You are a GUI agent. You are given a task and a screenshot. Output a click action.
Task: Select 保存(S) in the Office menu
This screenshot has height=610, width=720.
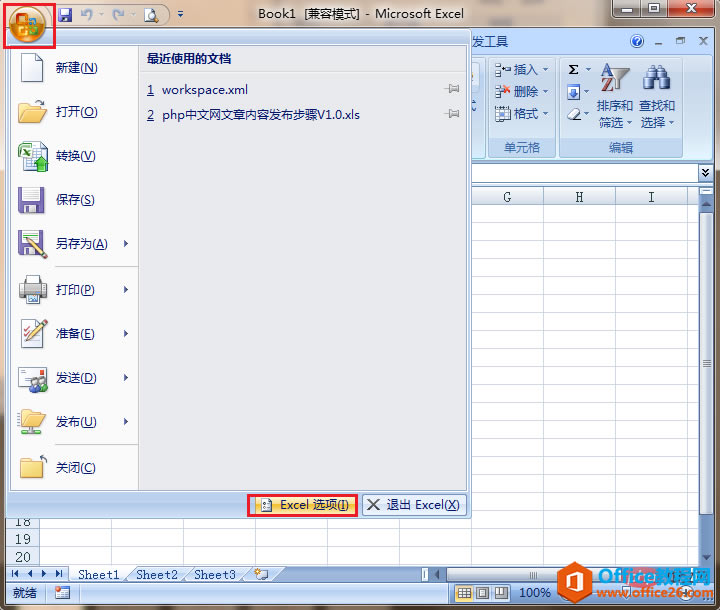[74, 200]
